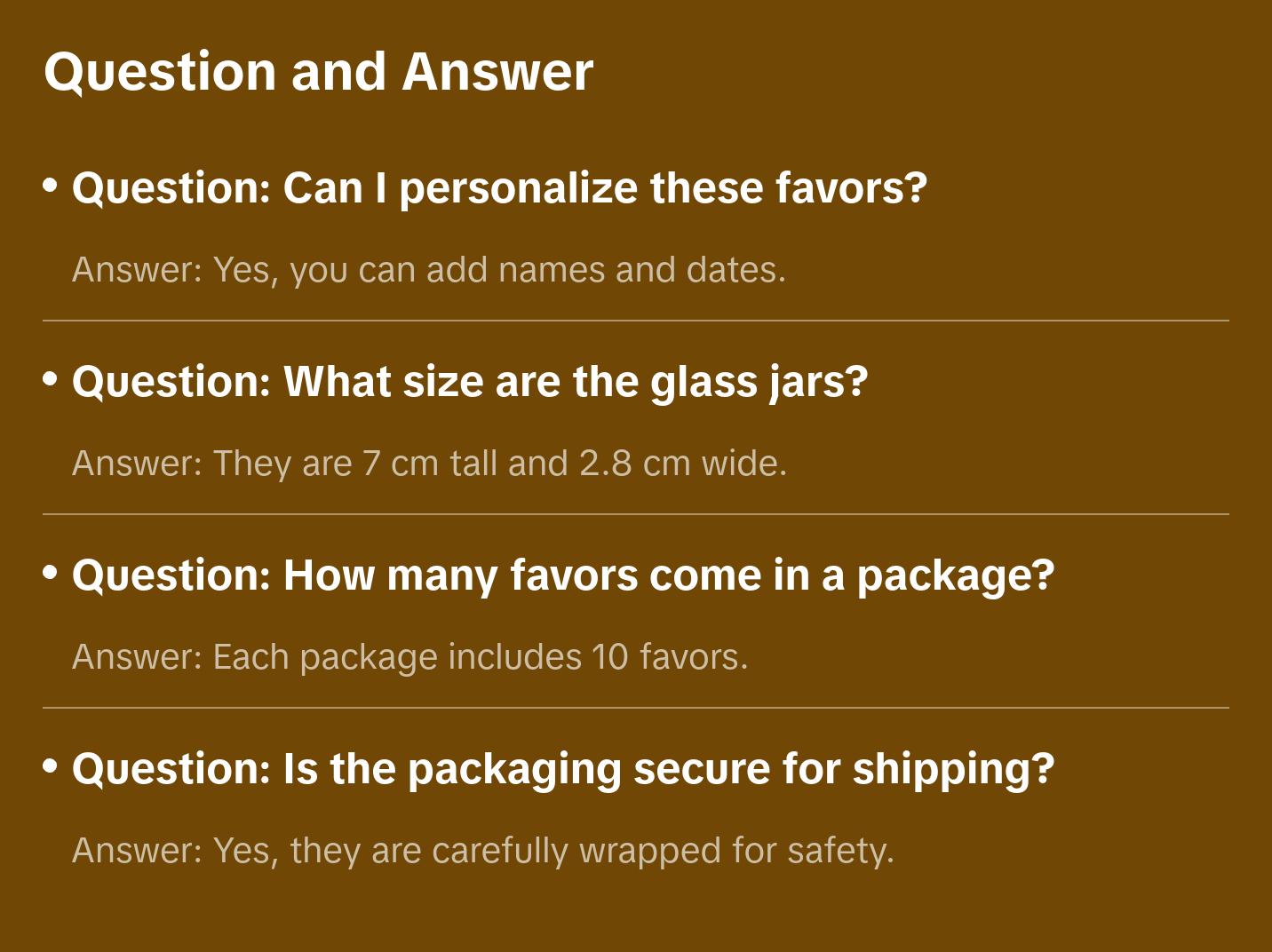Select the question about personalizing favors
Screen dimensions: 1272x952
pyautogui.click(x=499, y=188)
